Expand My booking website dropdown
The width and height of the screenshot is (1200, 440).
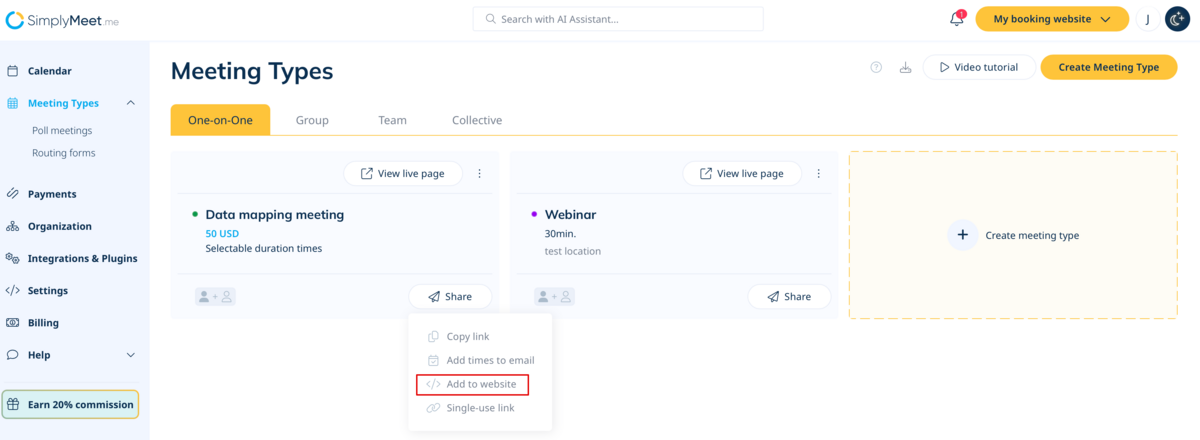tap(1051, 19)
